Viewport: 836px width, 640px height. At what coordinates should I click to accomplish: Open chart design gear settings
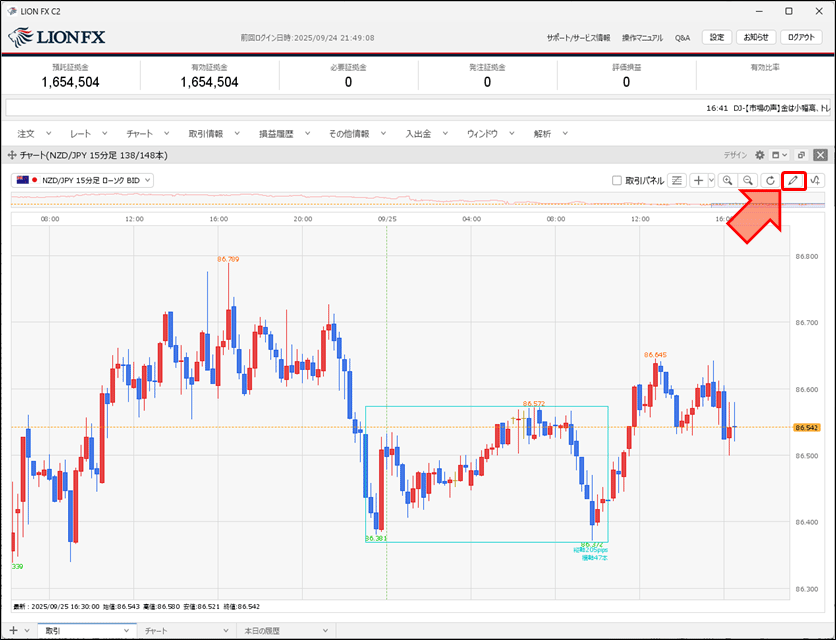(760, 156)
